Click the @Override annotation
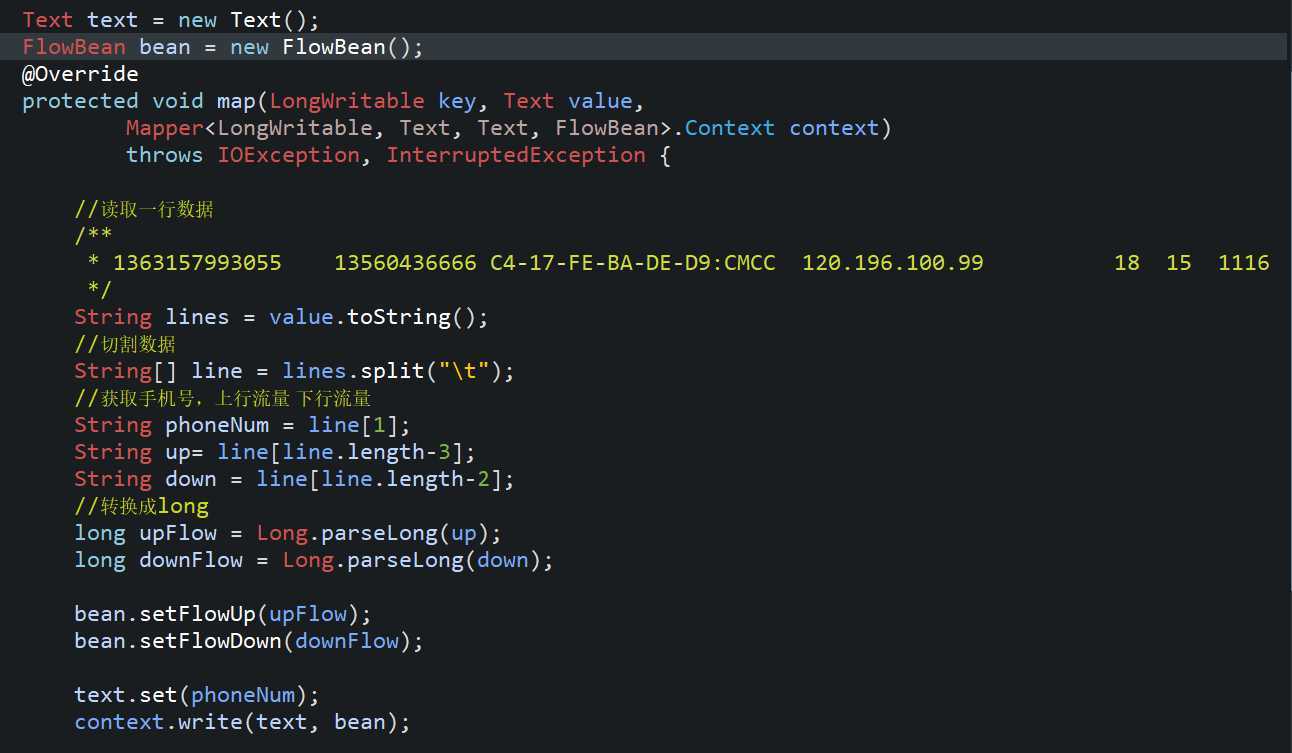The width and height of the screenshot is (1292, 753). (80, 74)
